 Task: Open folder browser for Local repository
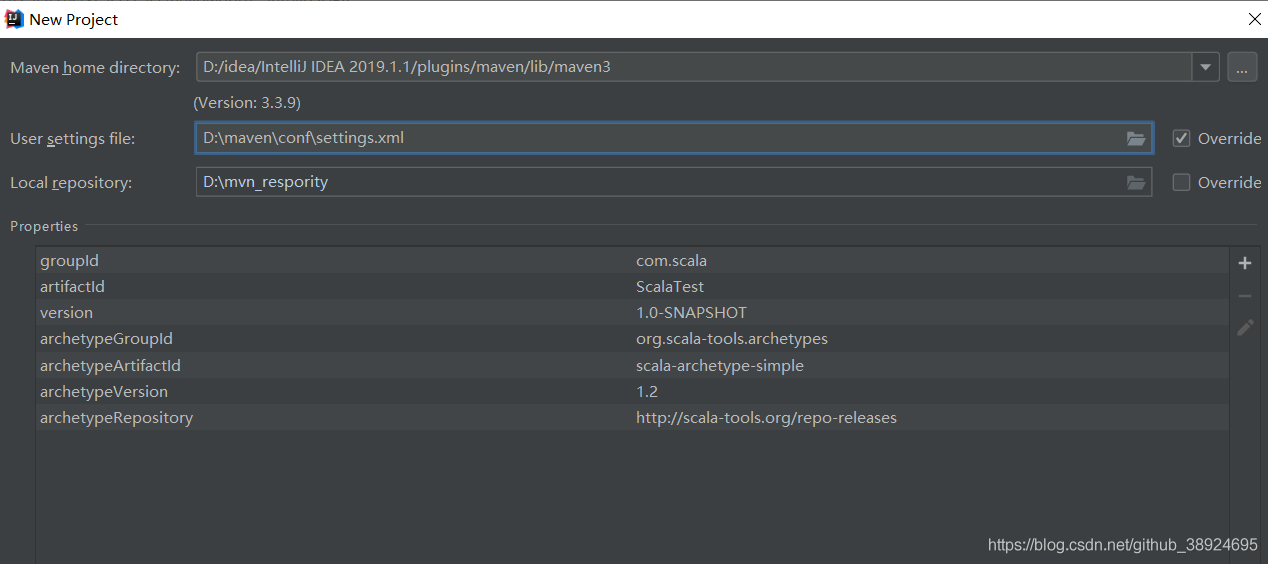pos(1135,183)
